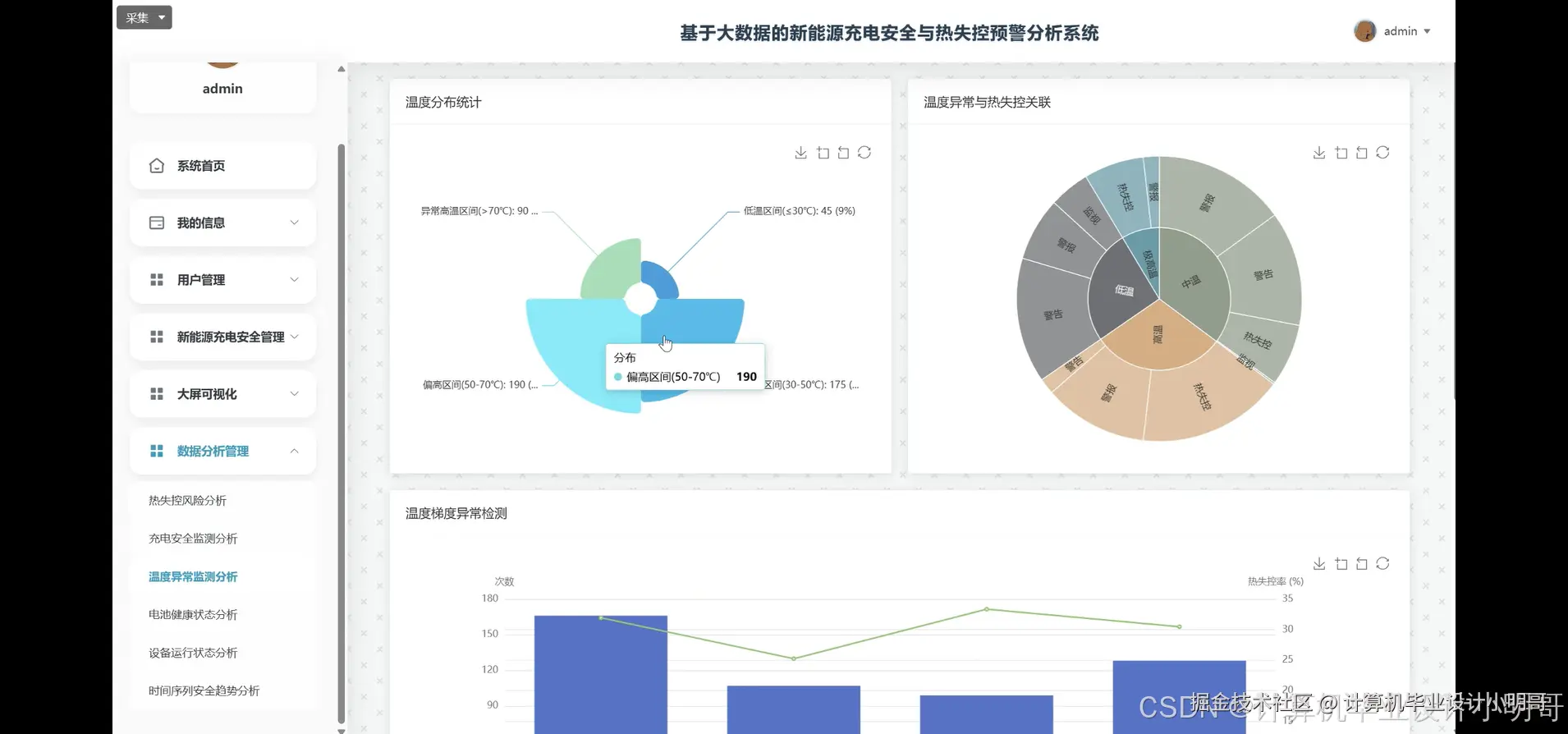The width and height of the screenshot is (1568, 734).
Task: Click the 低温区间(≤30℃): 45 (9%) label
Action: point(799,211)
